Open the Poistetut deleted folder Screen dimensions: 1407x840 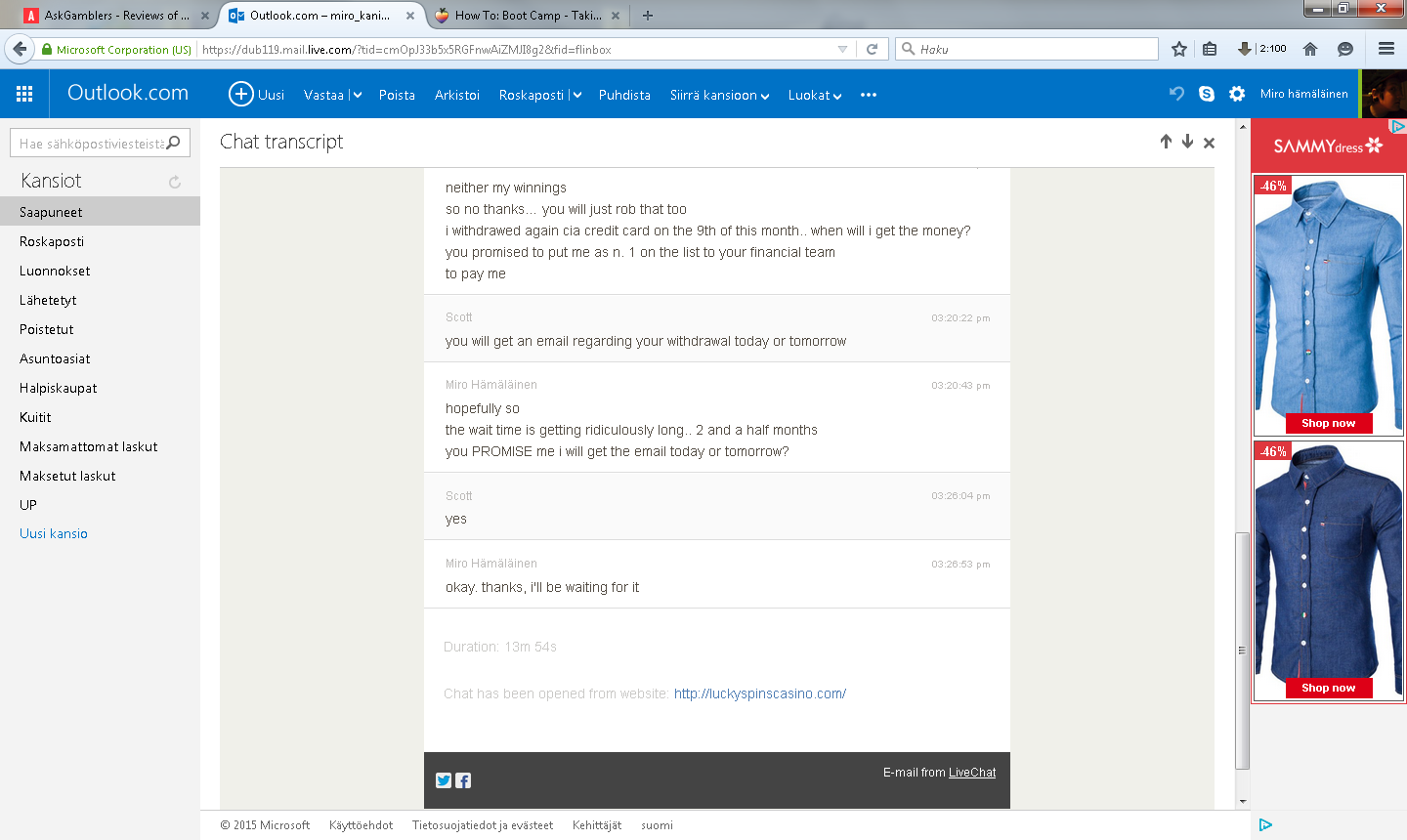pyautogui.click(x=100, y=329)
